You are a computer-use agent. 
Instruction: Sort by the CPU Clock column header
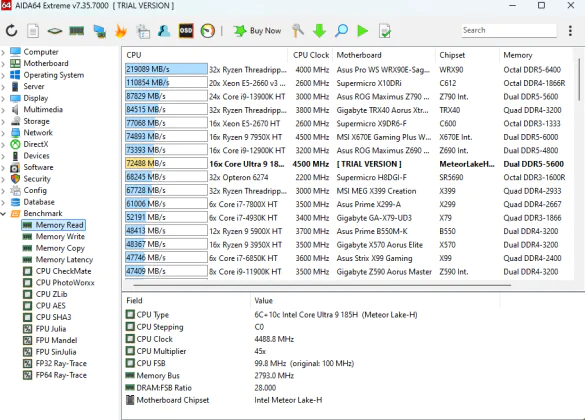311,55
